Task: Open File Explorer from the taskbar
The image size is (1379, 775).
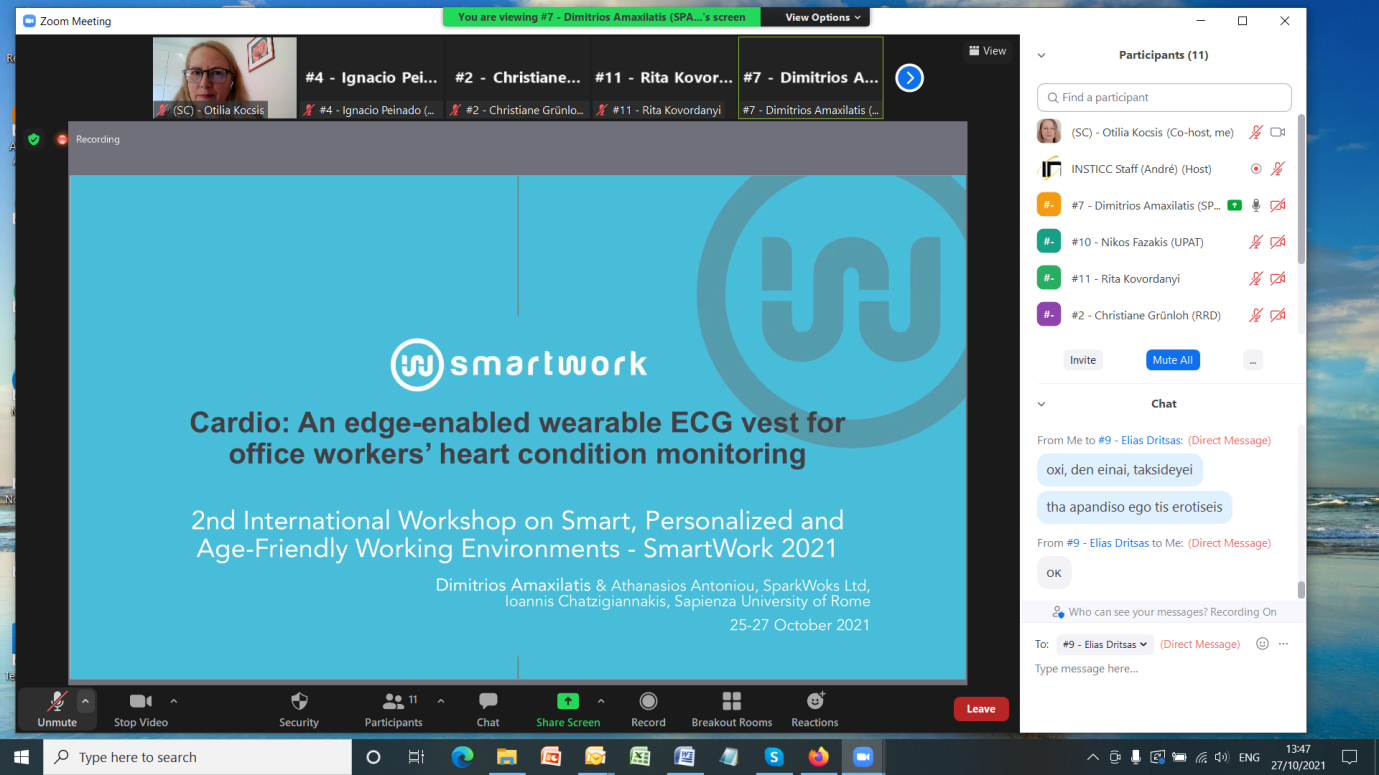Action: [506, 757]
